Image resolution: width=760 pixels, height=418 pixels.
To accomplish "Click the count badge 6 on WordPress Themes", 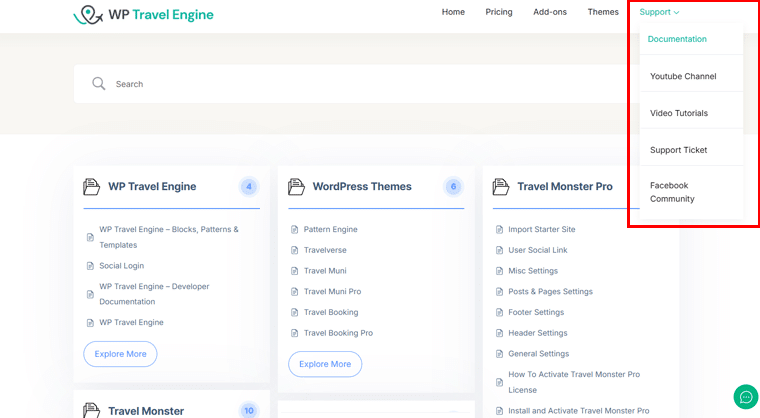I will point(453,187).
